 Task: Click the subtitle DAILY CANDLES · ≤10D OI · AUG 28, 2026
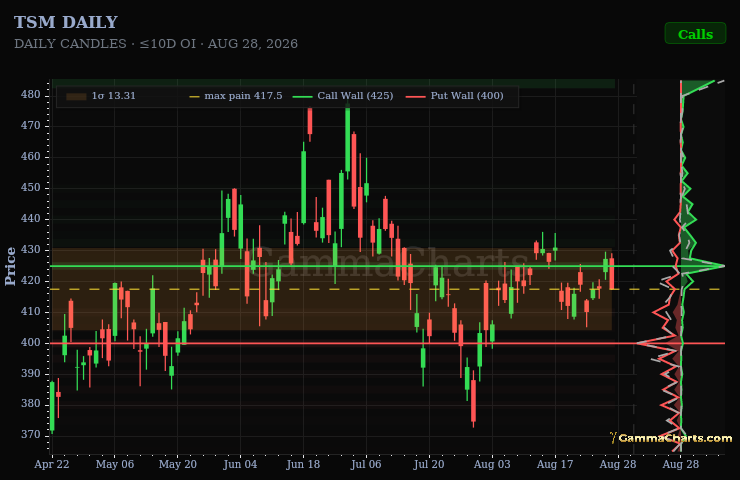pyautogui.click(x=156, y=44)
